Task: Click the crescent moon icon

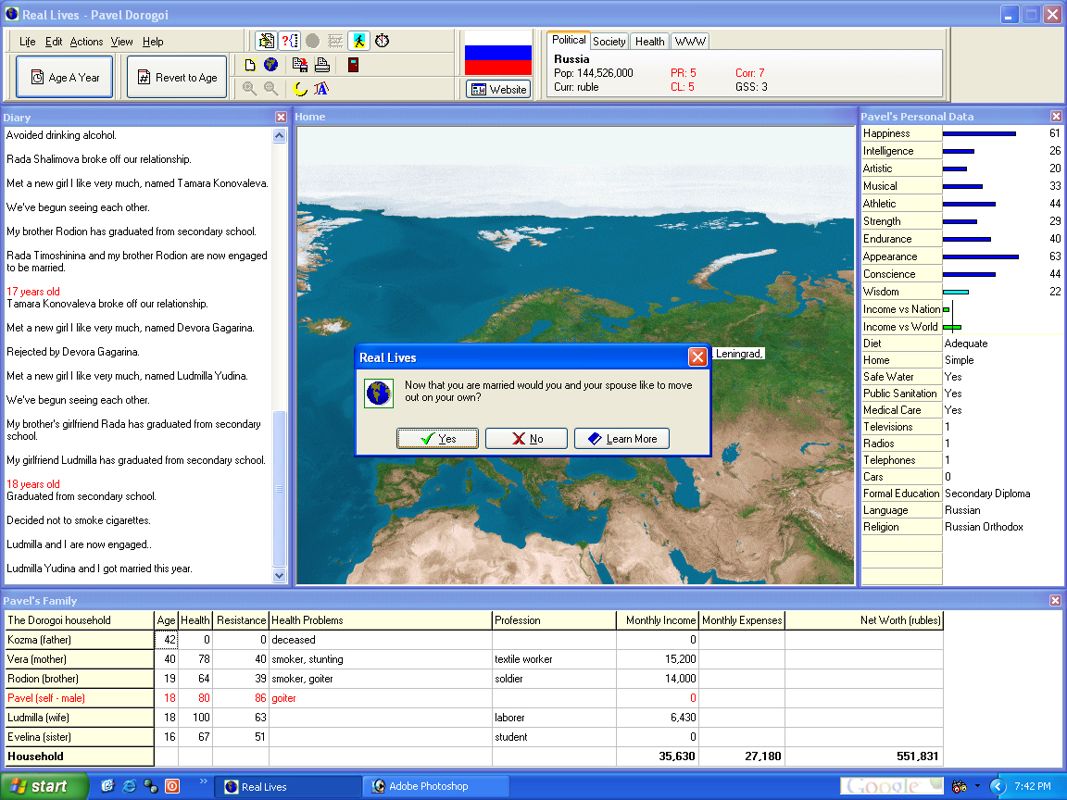Action: [x=299, y=88]
